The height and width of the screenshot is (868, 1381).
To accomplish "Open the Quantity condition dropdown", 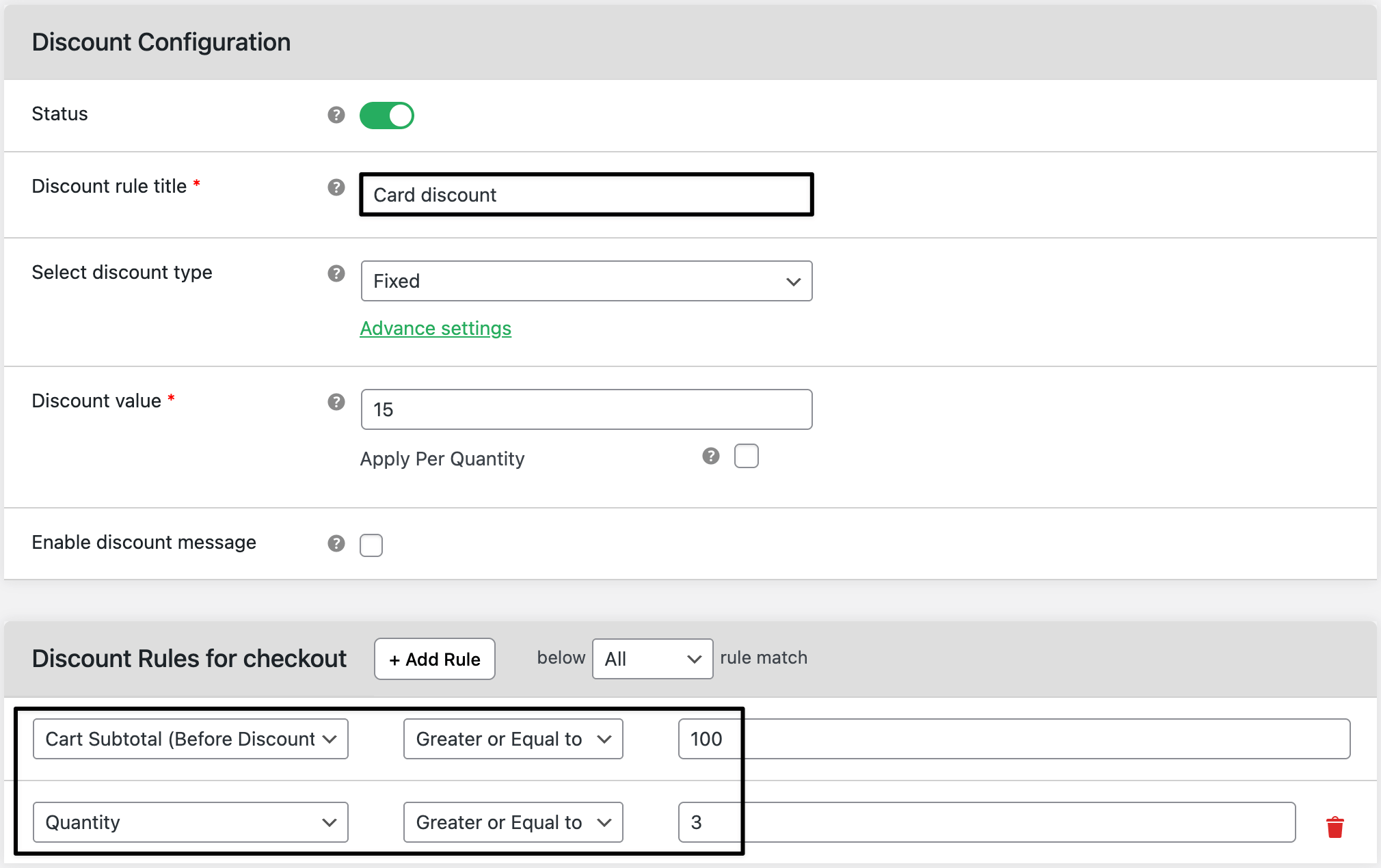I will tap(190, 822).
